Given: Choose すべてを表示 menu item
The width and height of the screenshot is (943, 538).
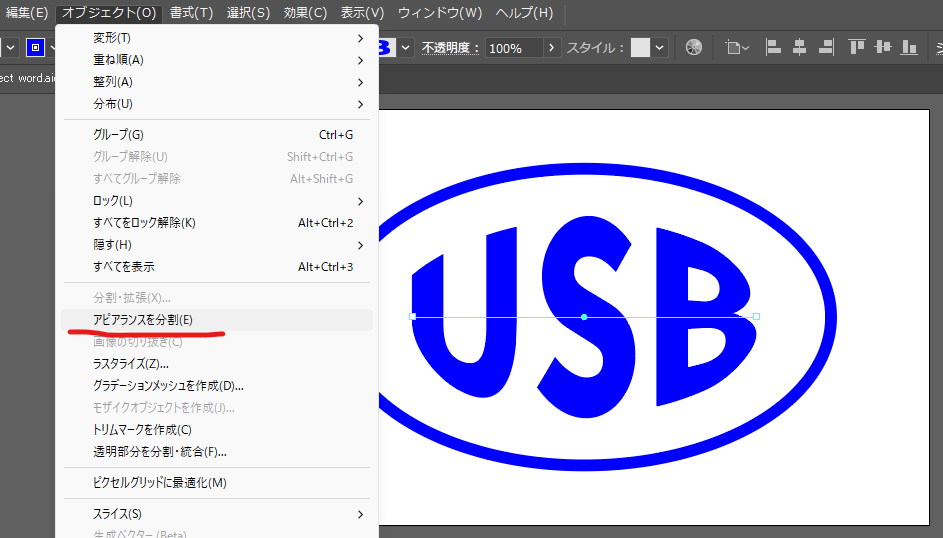Looking at the screenshot, I should click(217, 267).
